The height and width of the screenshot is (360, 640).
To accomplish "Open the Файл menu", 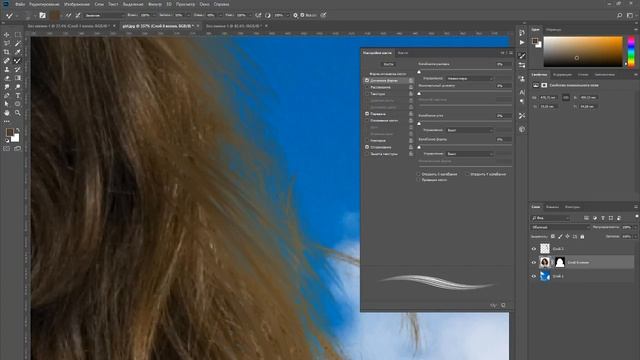I will pos(20,4).
